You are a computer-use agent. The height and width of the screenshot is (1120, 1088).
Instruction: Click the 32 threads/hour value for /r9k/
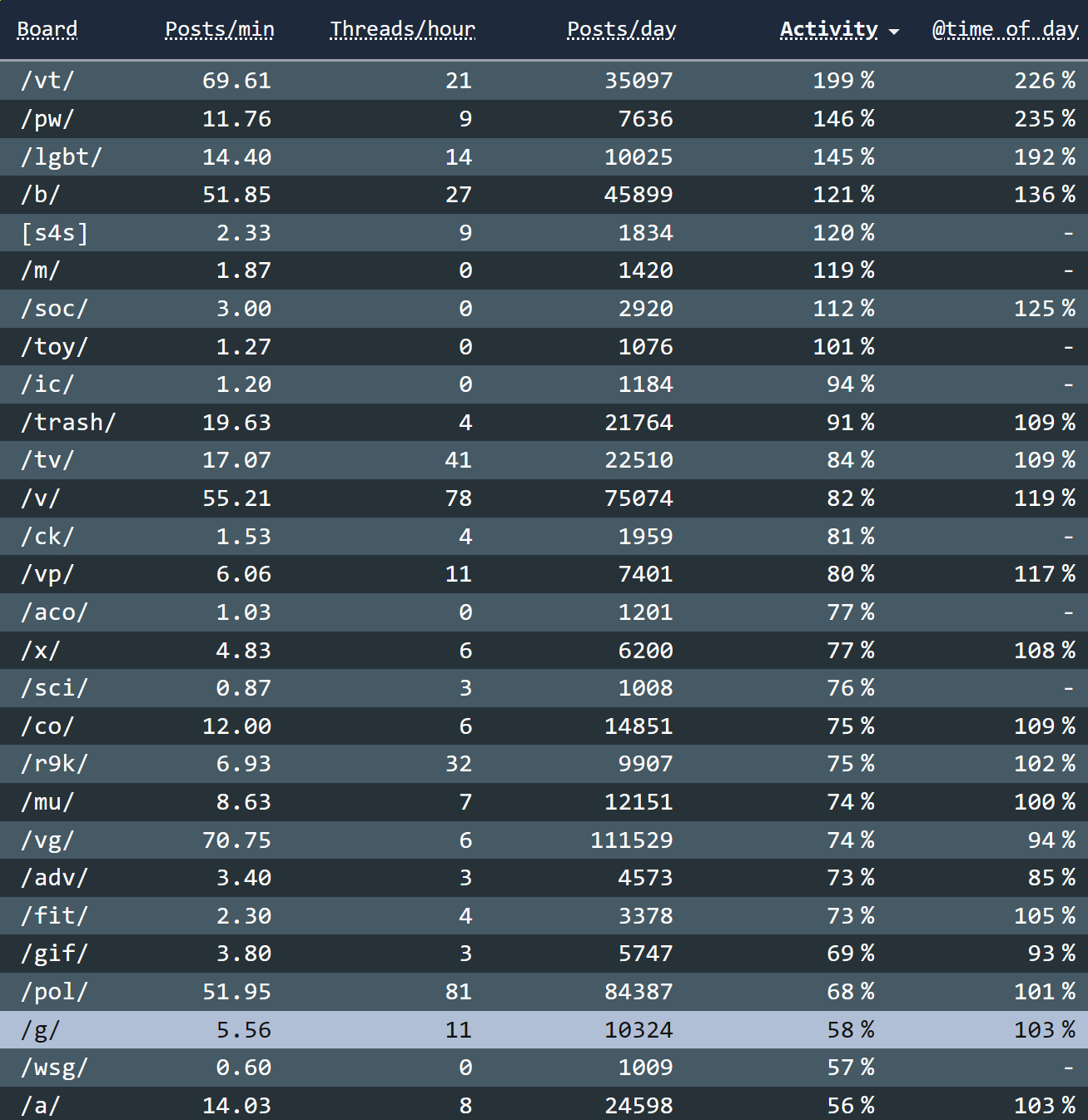tap(459, 764)
